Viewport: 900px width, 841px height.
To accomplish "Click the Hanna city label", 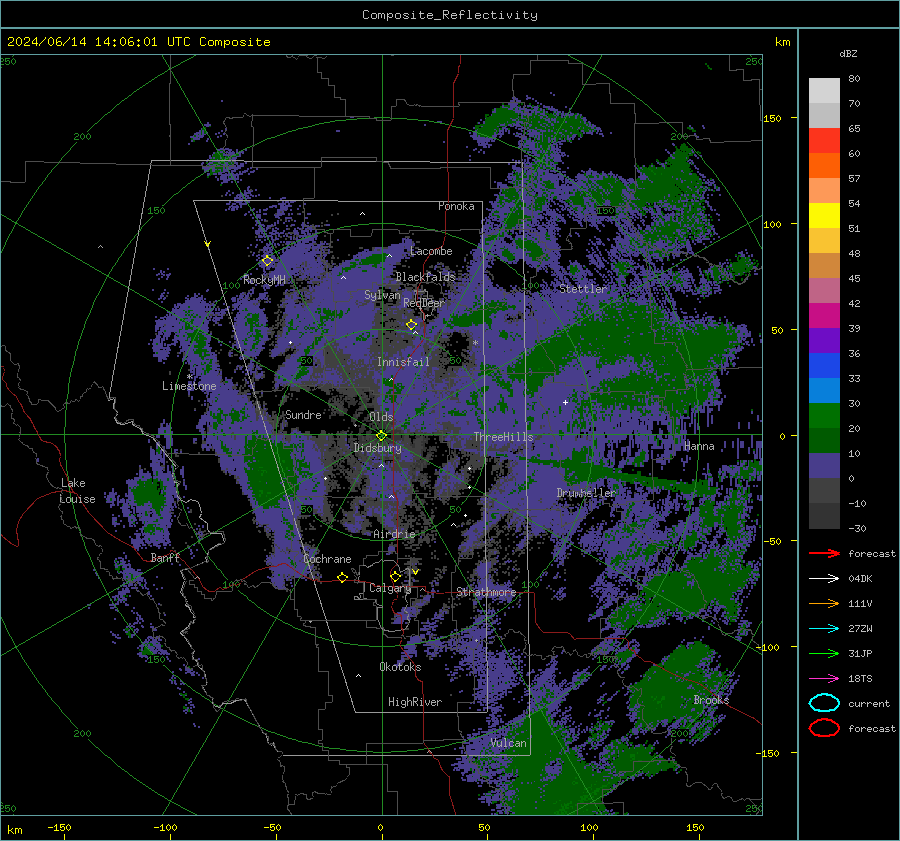I will pos(699,446).
